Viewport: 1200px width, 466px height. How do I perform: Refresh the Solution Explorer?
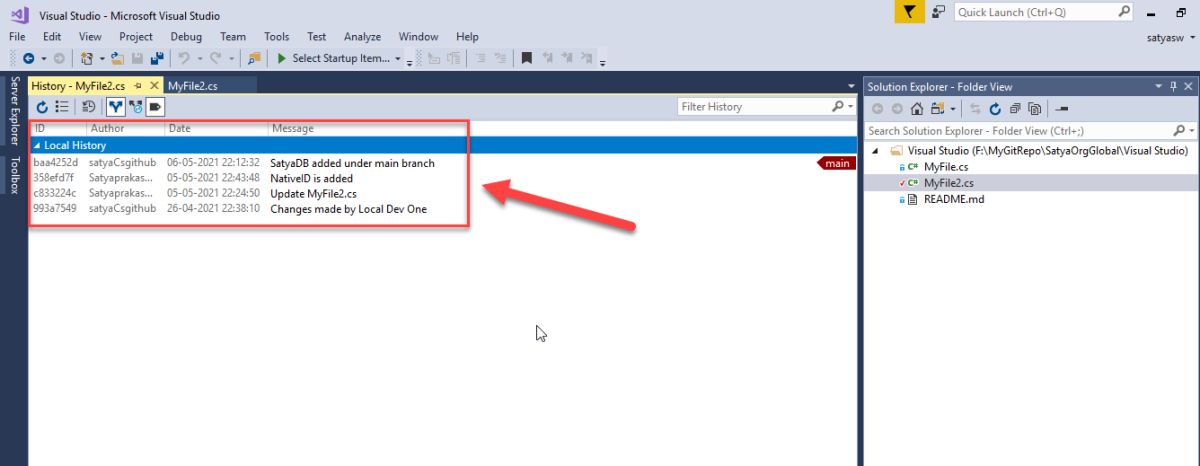996,109
